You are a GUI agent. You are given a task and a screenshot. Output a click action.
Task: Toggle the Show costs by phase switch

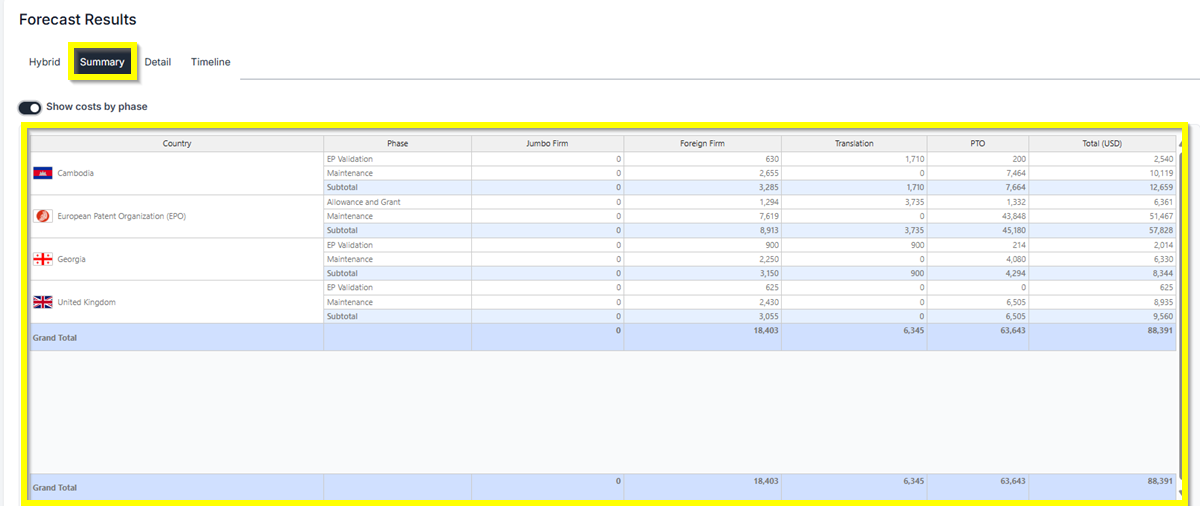[x=29, y=107]
